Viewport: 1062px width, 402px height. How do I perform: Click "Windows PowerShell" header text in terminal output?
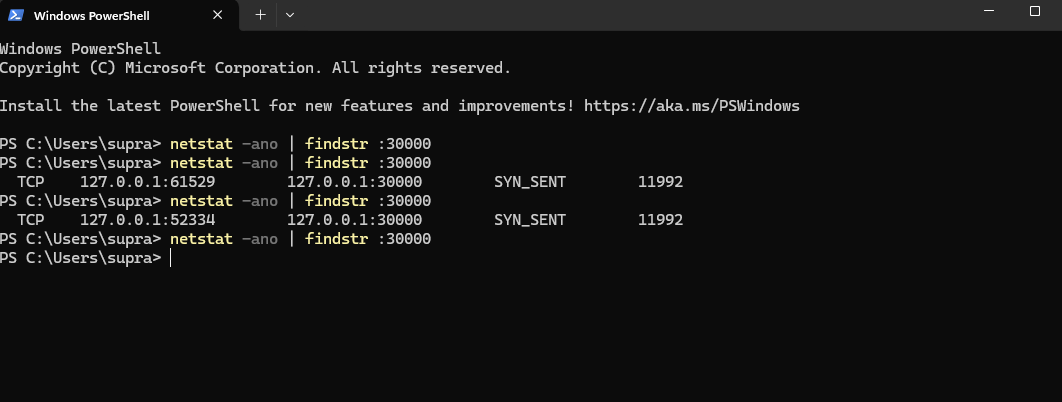point(80,48)
